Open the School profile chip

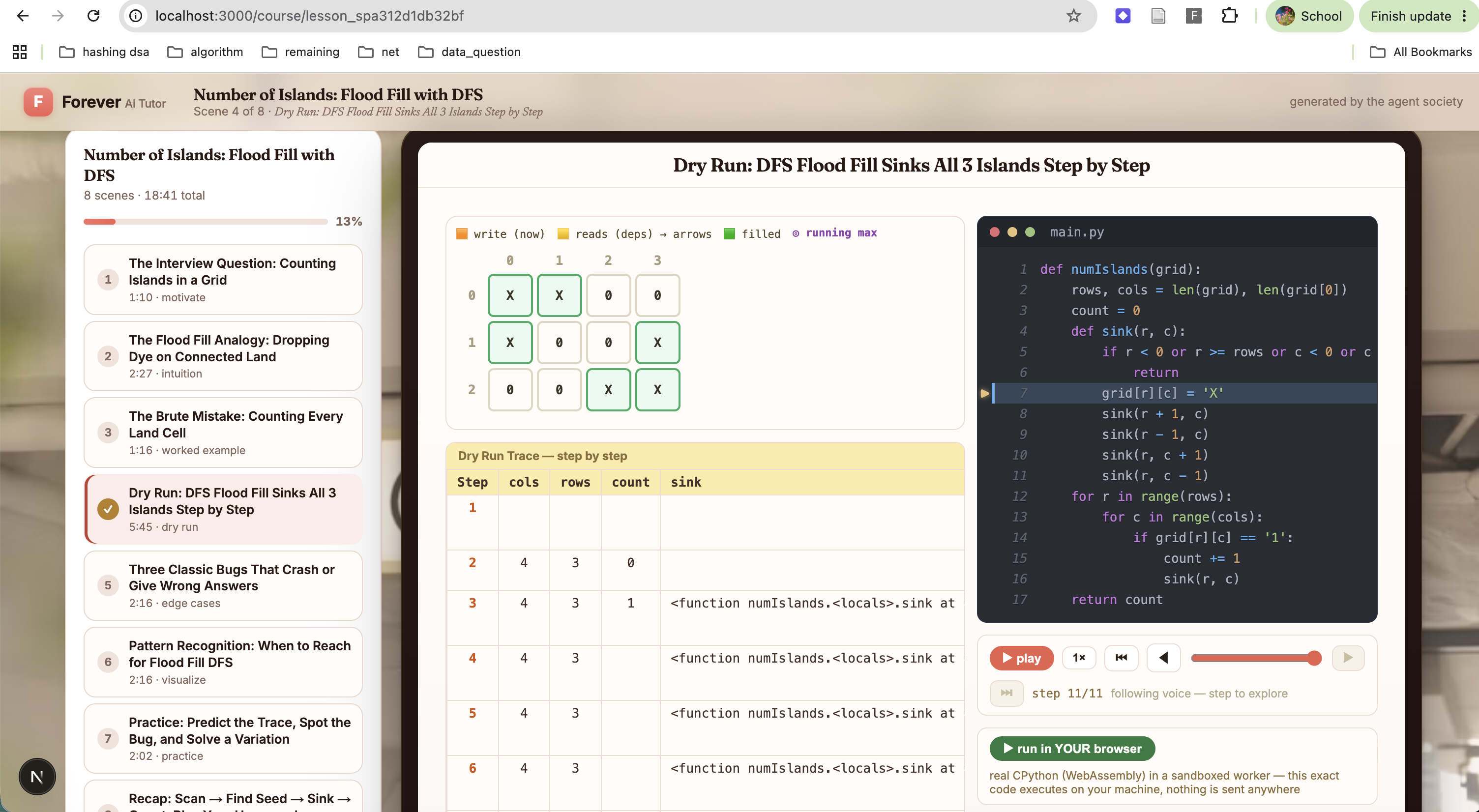coord(1309,16)
